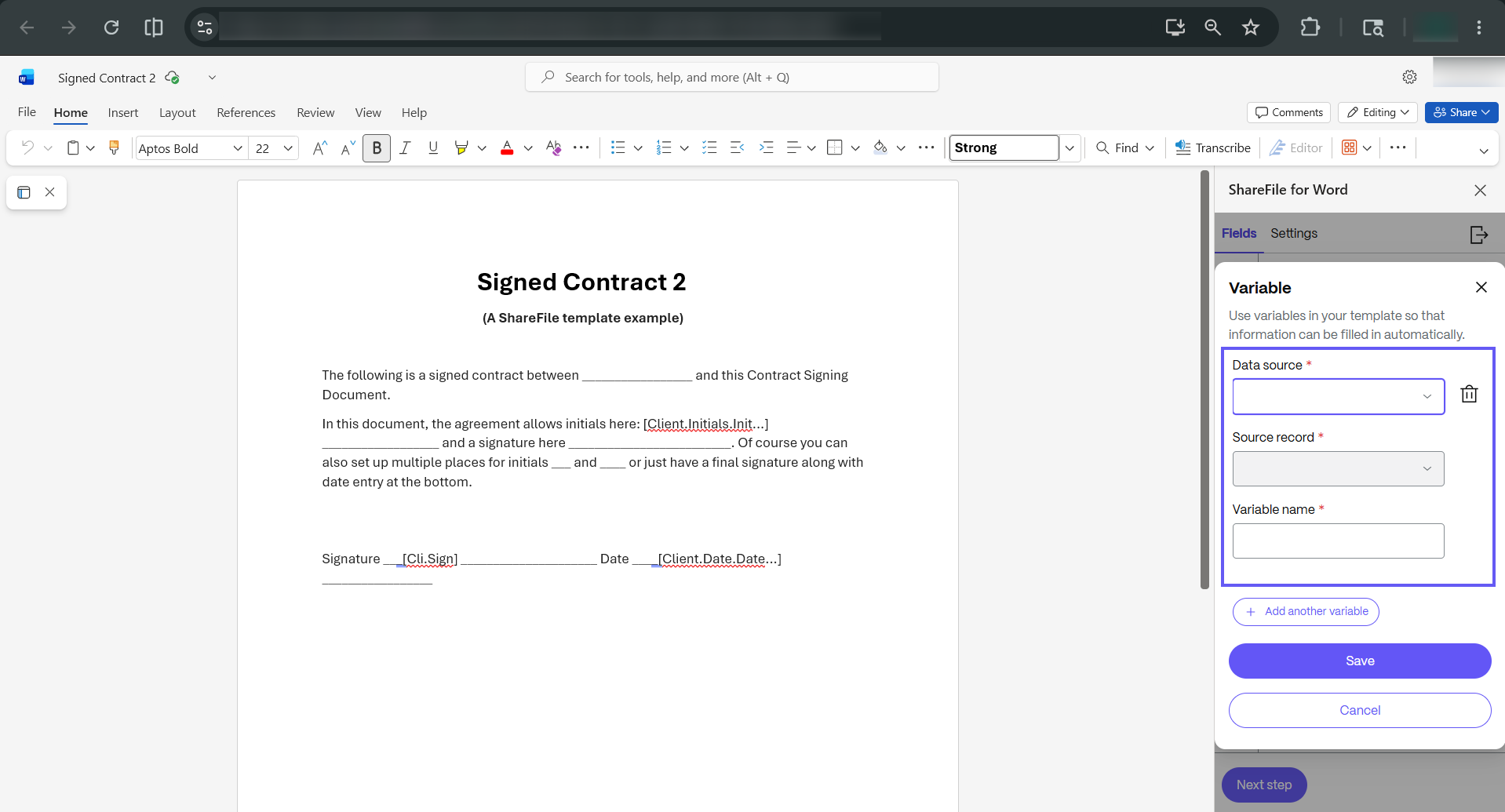The image size is (1505, 812).
Task: Open the Data source dropdown
Action: (x=1338, y=396)
